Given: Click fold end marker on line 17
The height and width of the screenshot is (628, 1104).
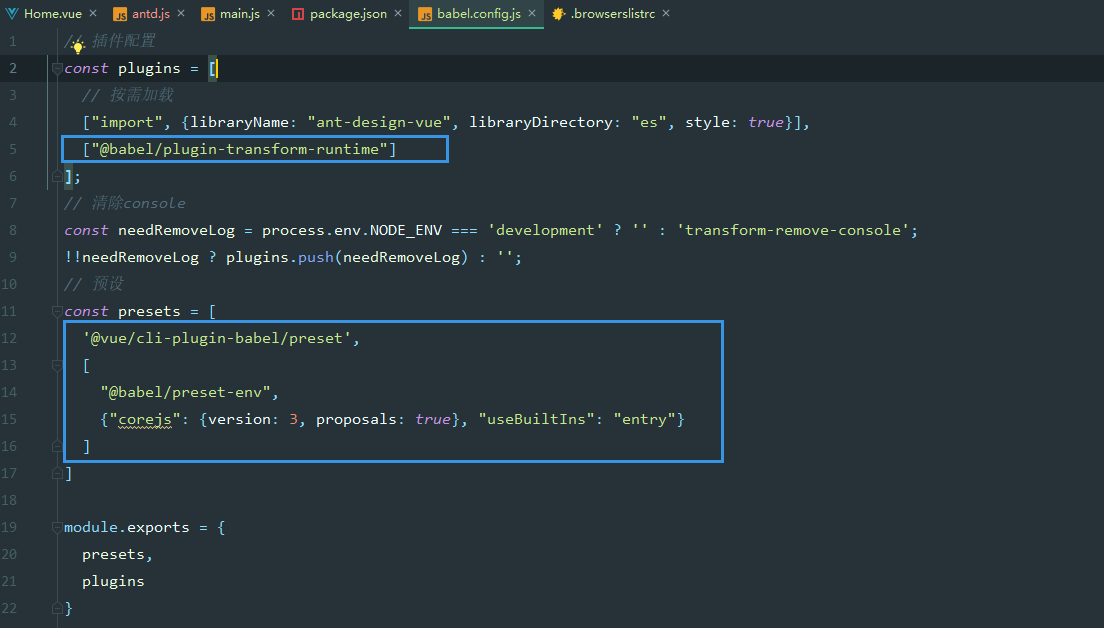Looking at the screenshot, I should pos(57,473).
